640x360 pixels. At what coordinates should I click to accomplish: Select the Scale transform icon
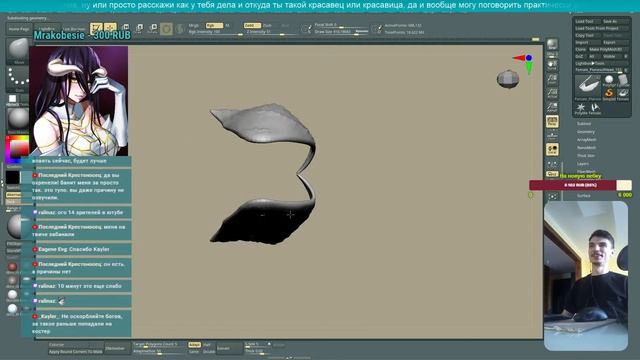[139, 28]
